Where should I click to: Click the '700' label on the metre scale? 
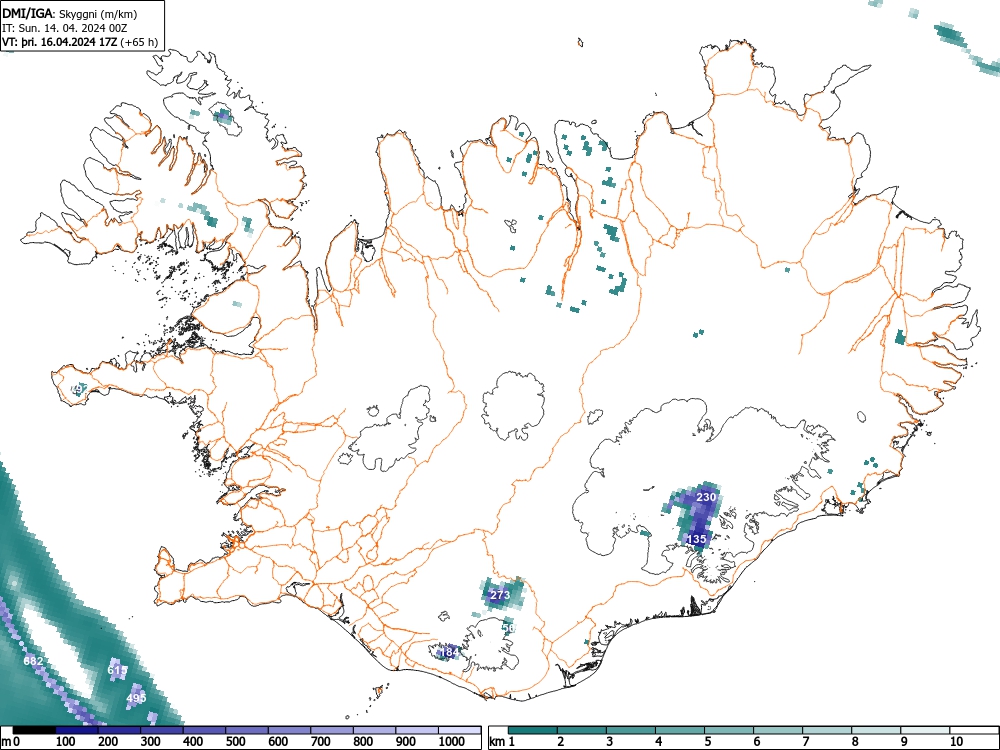pos(320,742)
